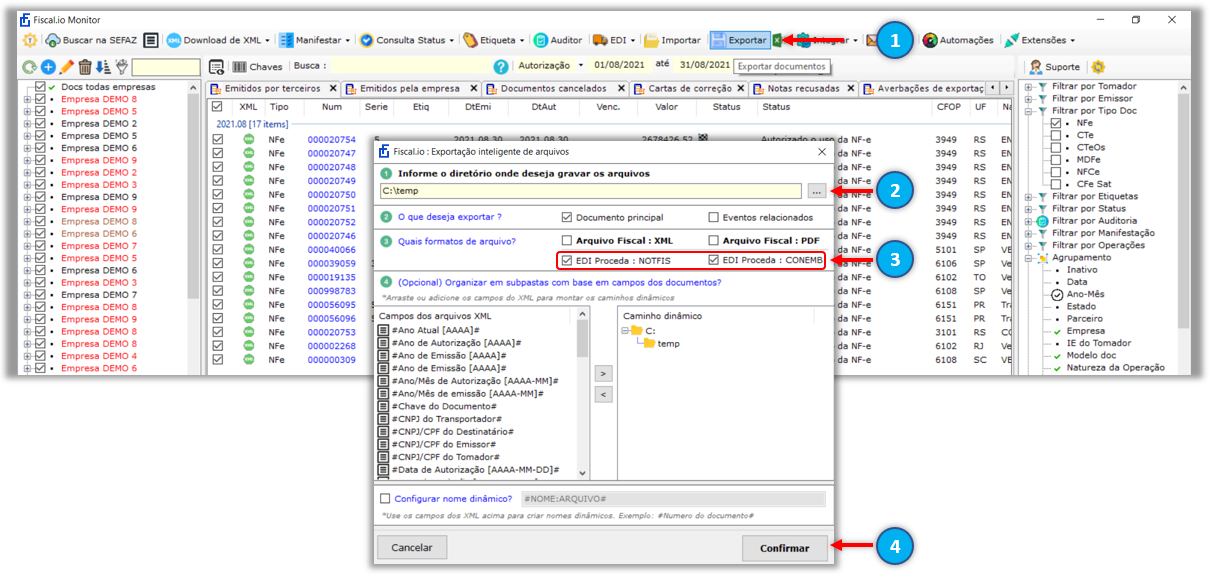Screen dimensions: 1211x579
Task: Expand Filtrar por Operações node
Action: coord(1028,245)
